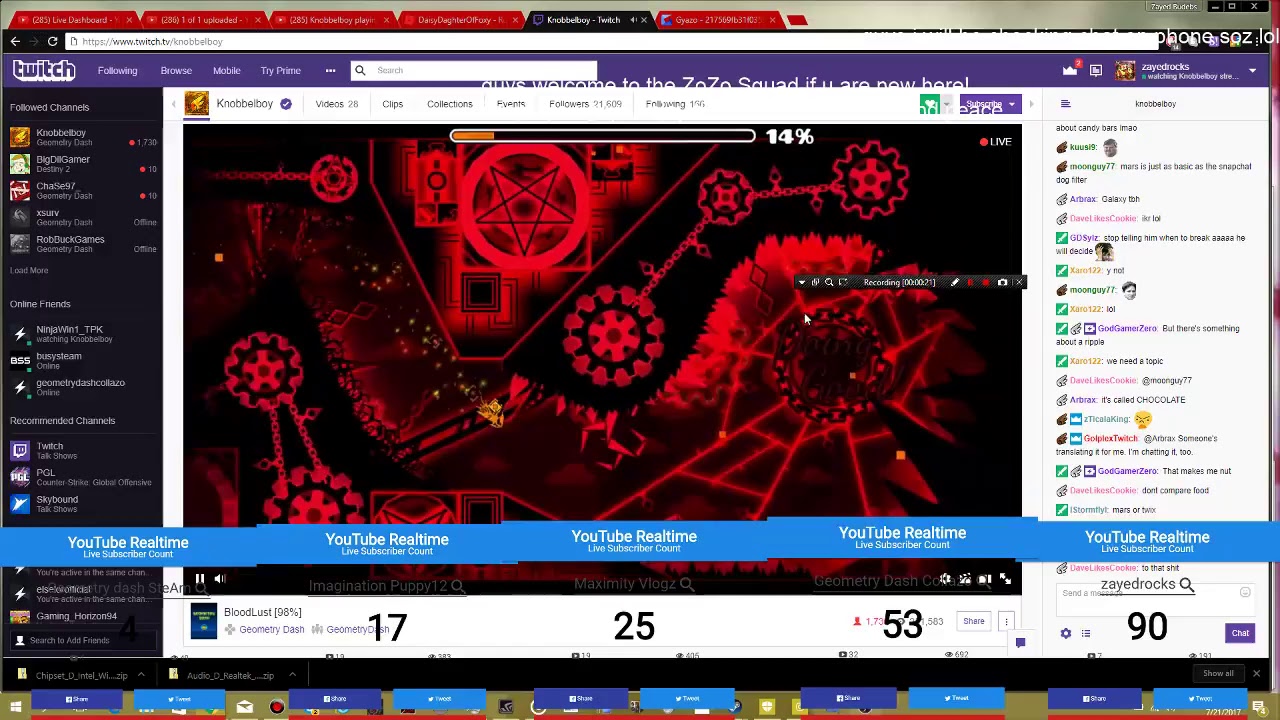Open chat viewer list icon at top
The image size is (1280, 720).
(1065, 104)
